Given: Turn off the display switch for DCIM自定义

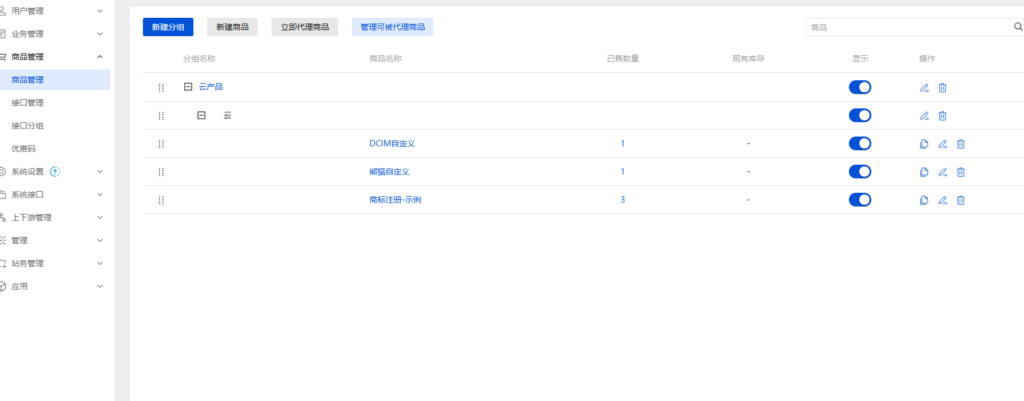Looking at the screenshot, I should click(860, 144).
